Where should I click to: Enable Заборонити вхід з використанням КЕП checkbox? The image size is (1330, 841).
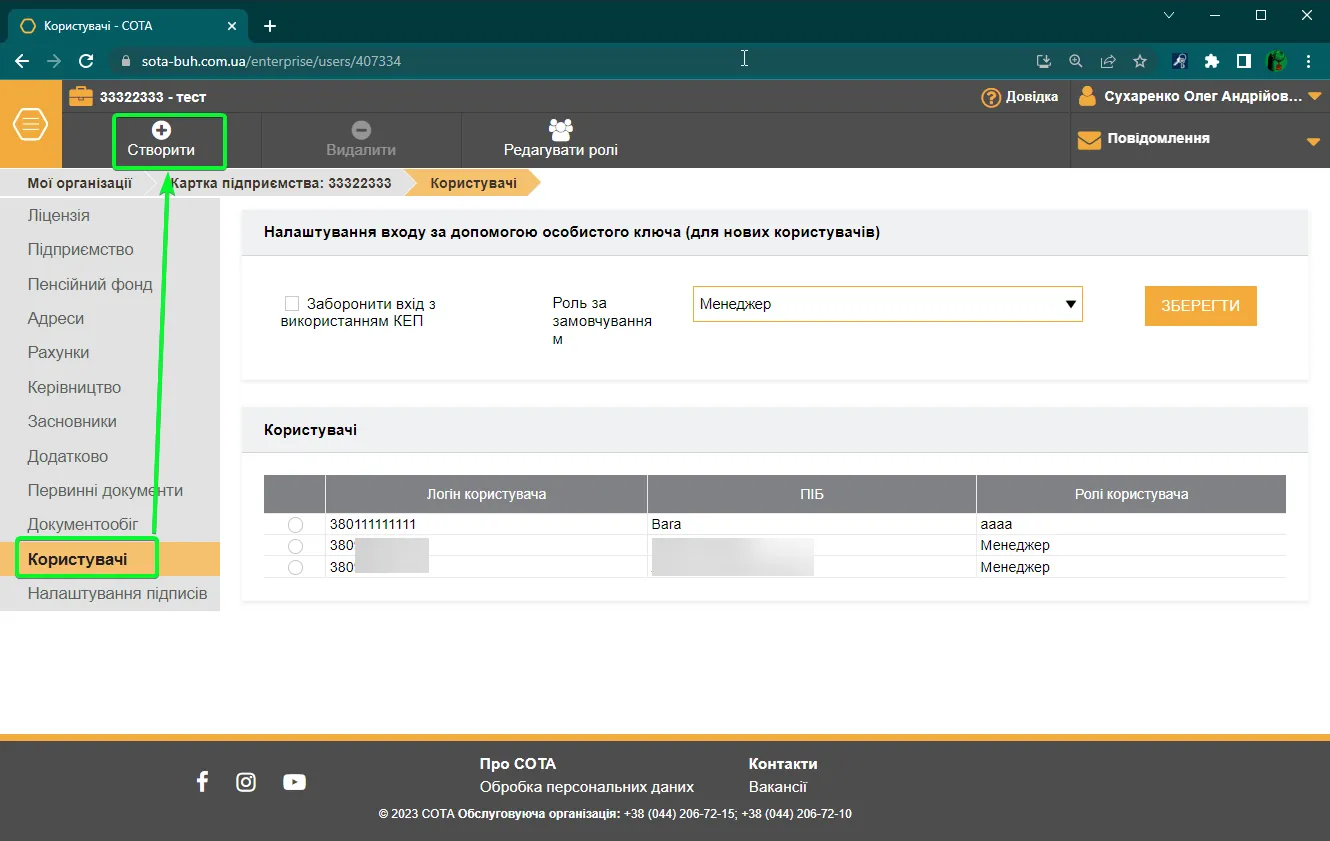click(x=292, y=303)
